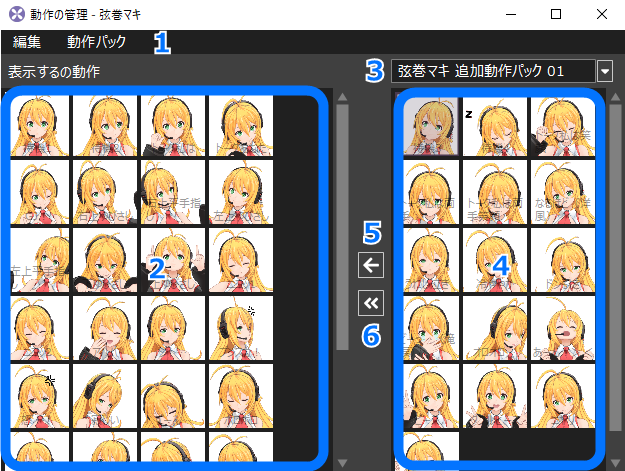Select the laughing open-mouth thumbnail in the pack list
625x471 pixels.
(563, 328)
